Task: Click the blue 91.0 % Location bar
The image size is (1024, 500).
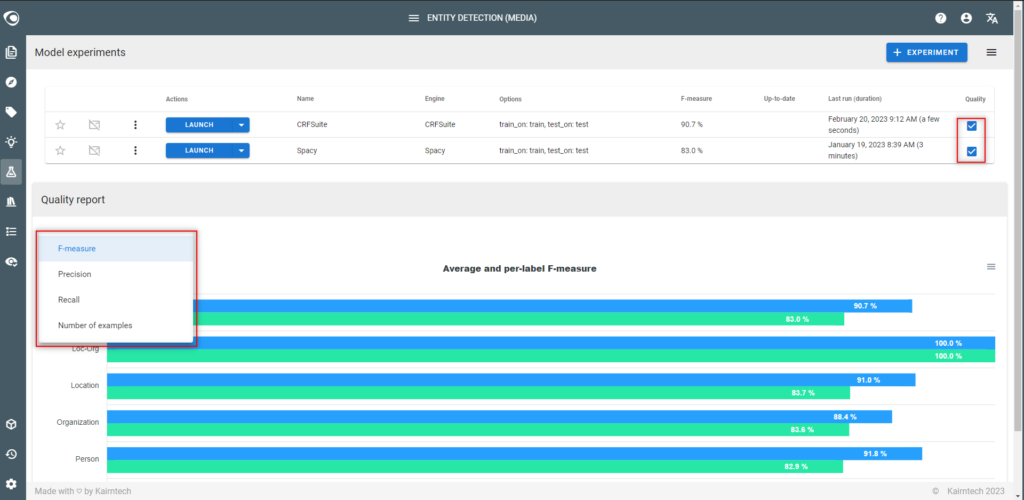Action: (x=511, y=380)
